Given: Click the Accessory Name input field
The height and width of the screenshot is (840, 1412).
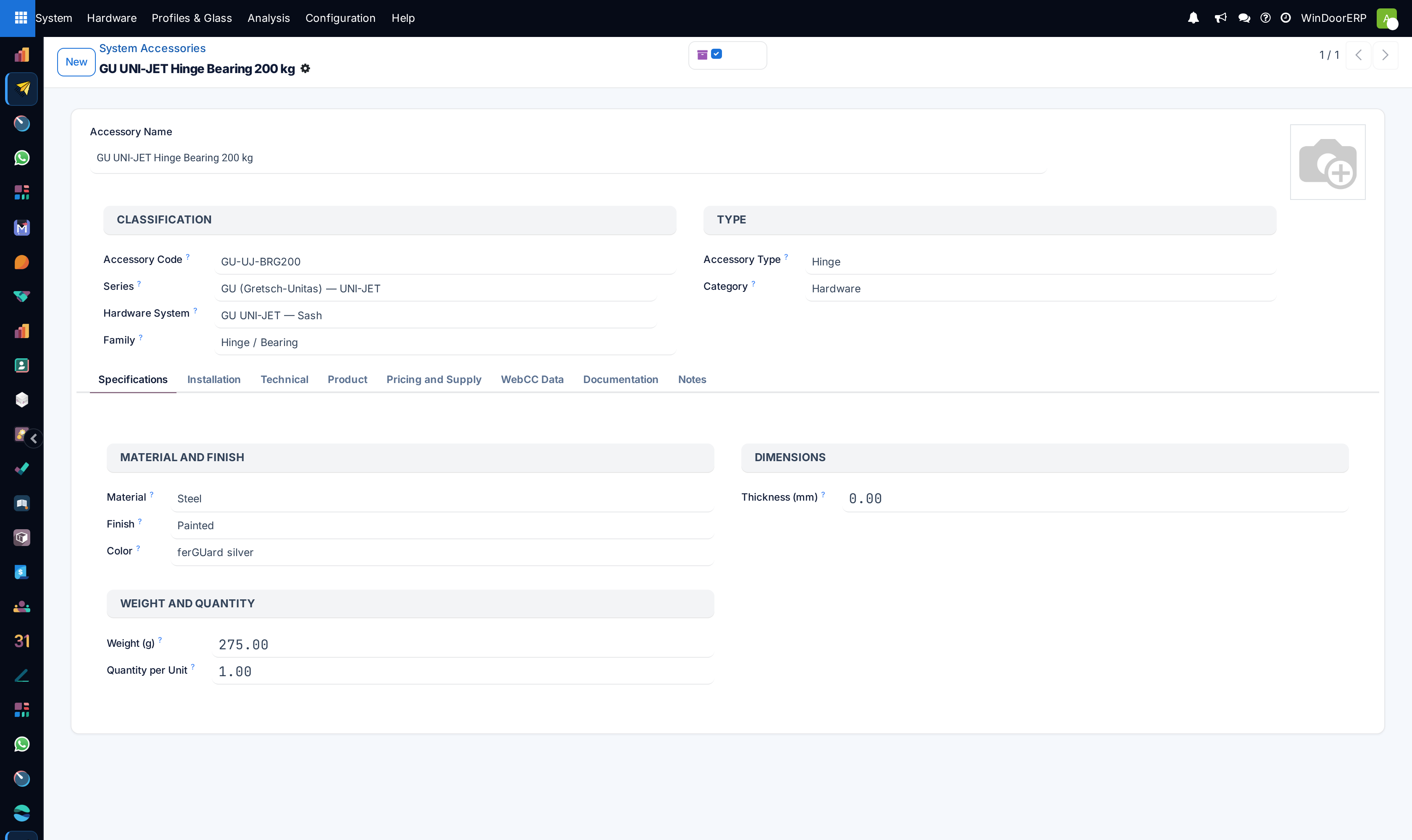Looking at the screenshot, I should pyautogui.click(x=567, y=158).
